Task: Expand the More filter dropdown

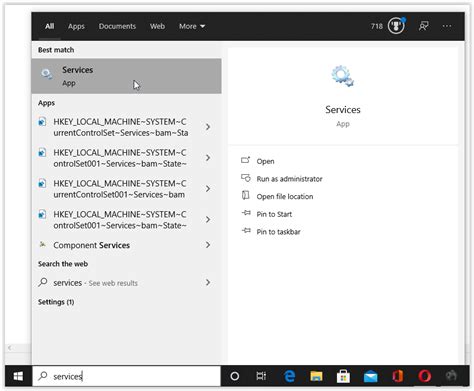Action: [192, 26]
